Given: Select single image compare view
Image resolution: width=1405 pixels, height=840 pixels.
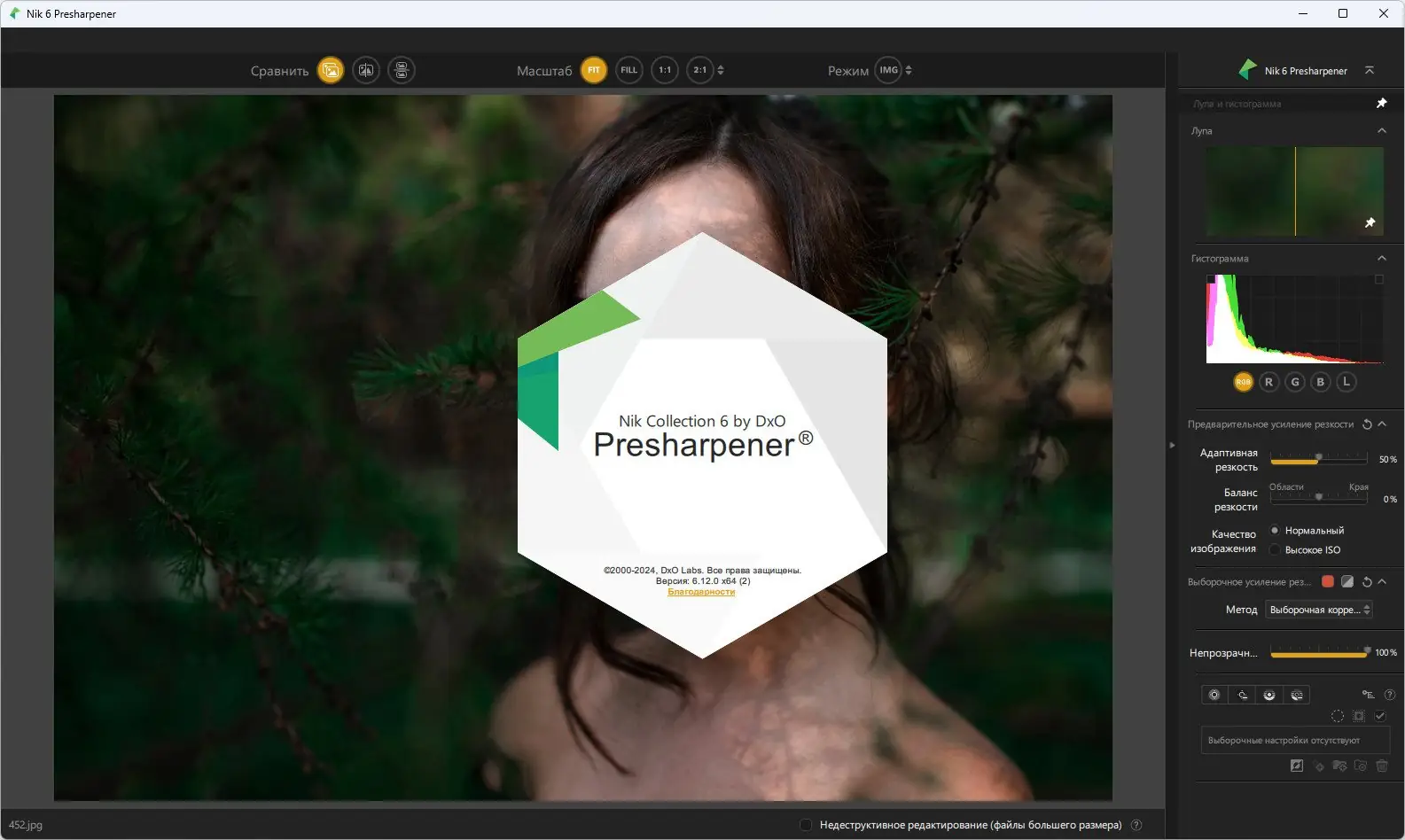Looking at the screenshot, I should tap(331, 70).
